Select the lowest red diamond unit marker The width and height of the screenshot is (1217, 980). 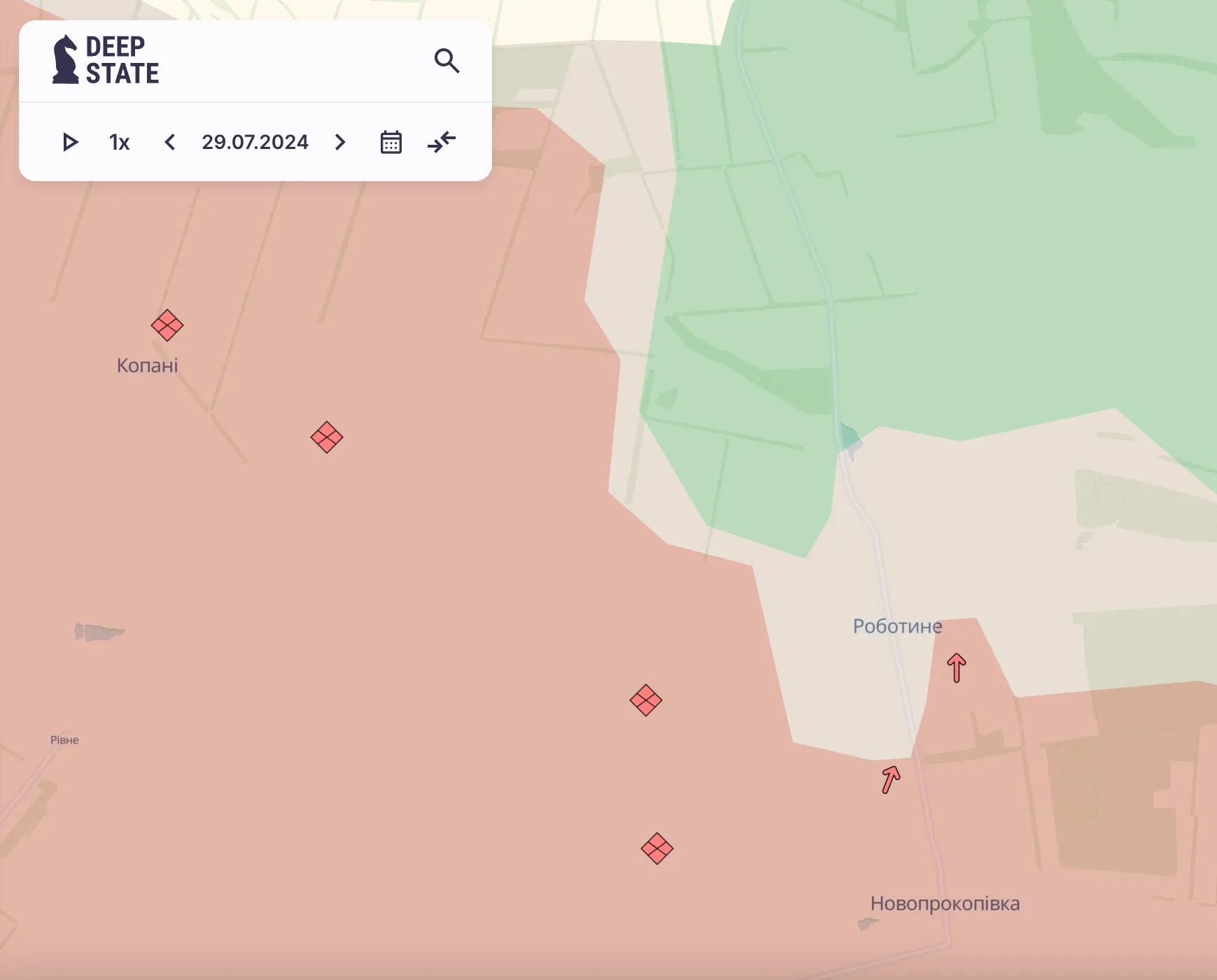click(657, 848)
